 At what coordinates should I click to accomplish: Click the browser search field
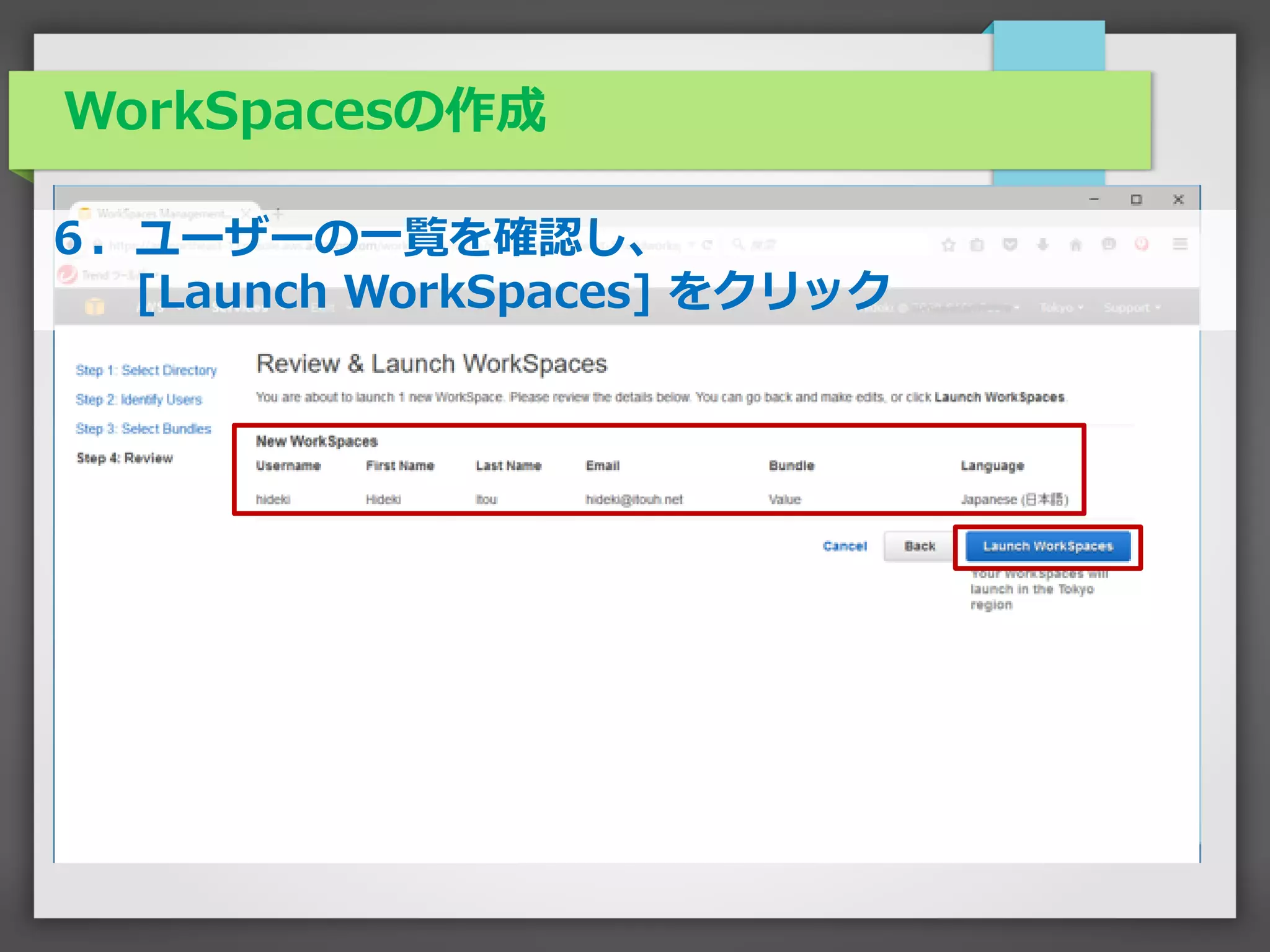tap(827, 245)
